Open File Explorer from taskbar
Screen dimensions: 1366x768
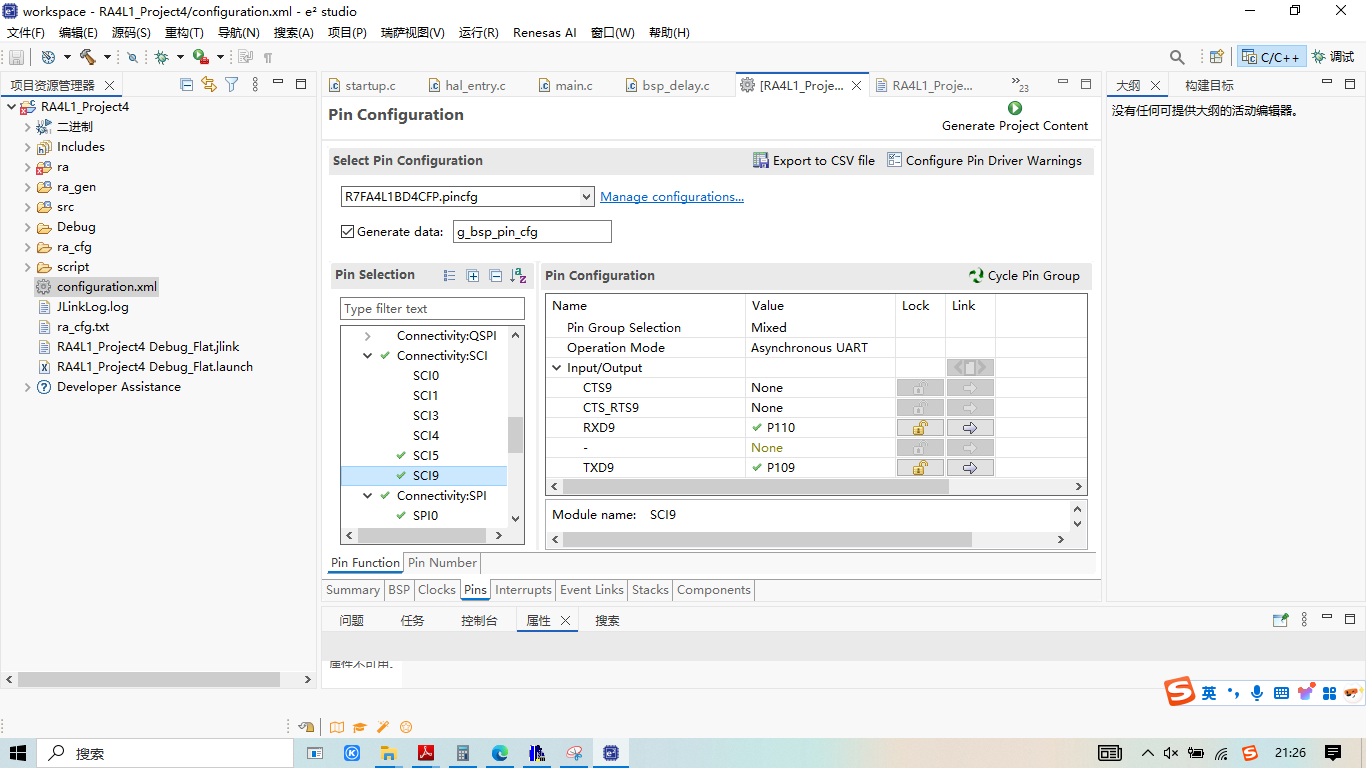pos(389,753)
